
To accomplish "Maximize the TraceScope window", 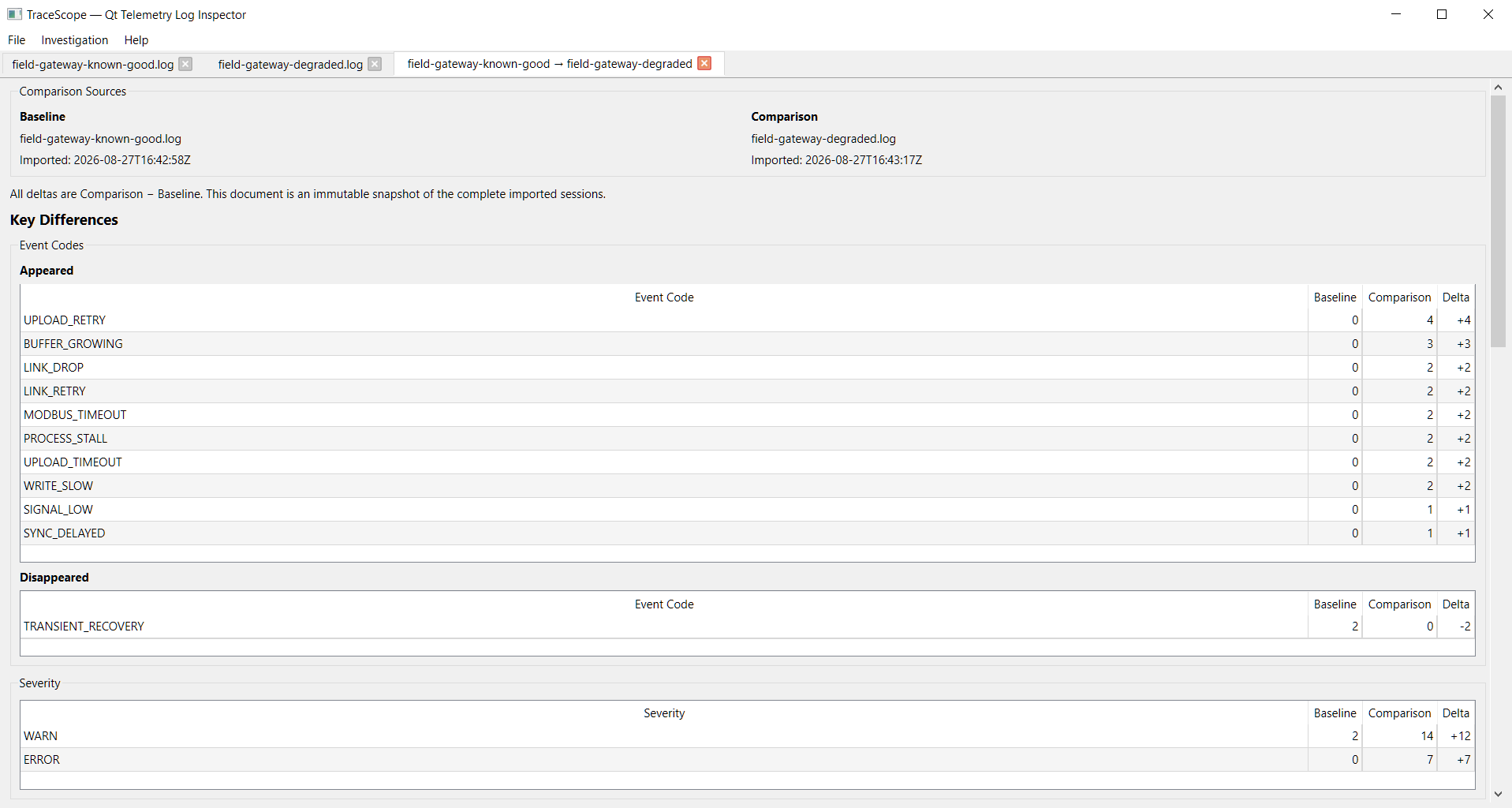I will click(1442, 14).
